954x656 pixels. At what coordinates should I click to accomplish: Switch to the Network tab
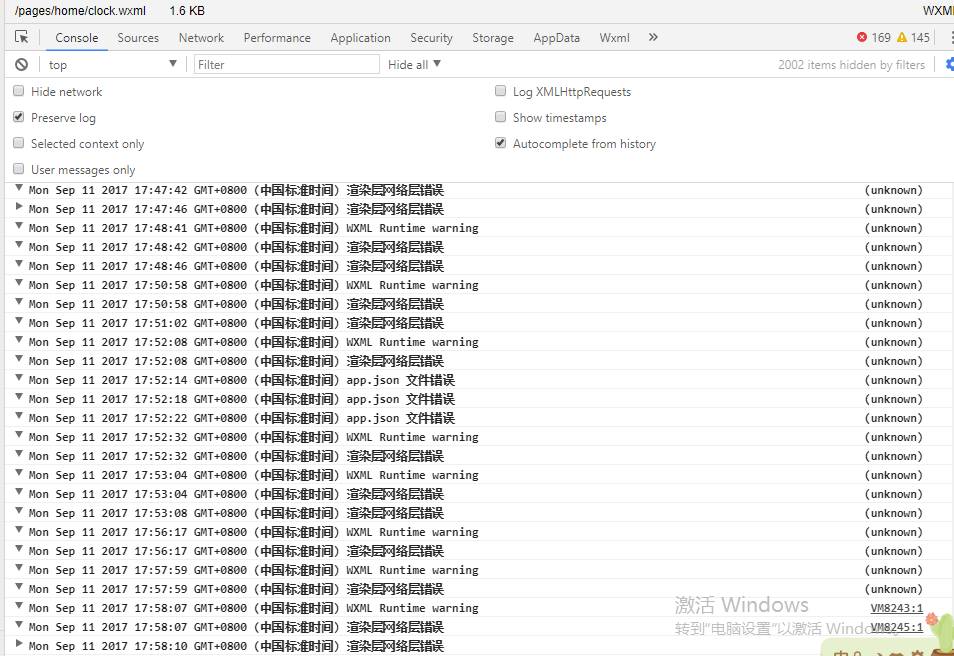[201, 37]
